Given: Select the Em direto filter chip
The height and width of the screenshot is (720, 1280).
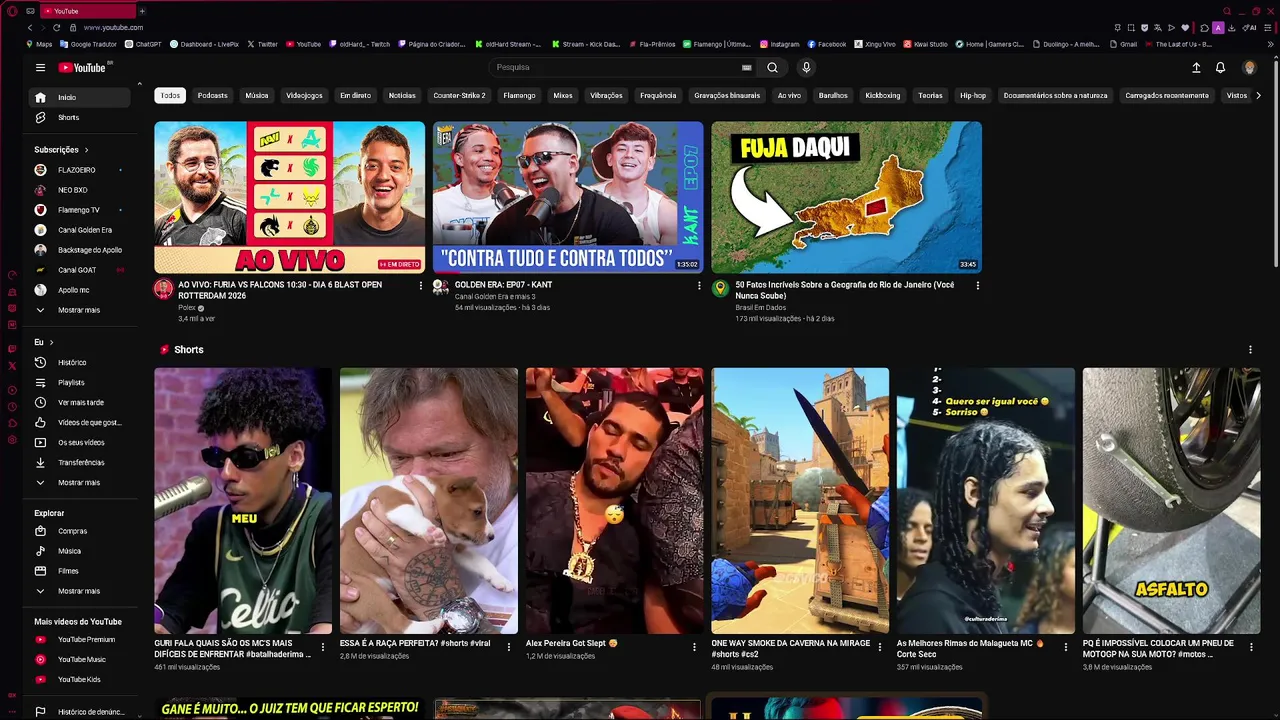Looking at the screenshot, I should (355, 95).
